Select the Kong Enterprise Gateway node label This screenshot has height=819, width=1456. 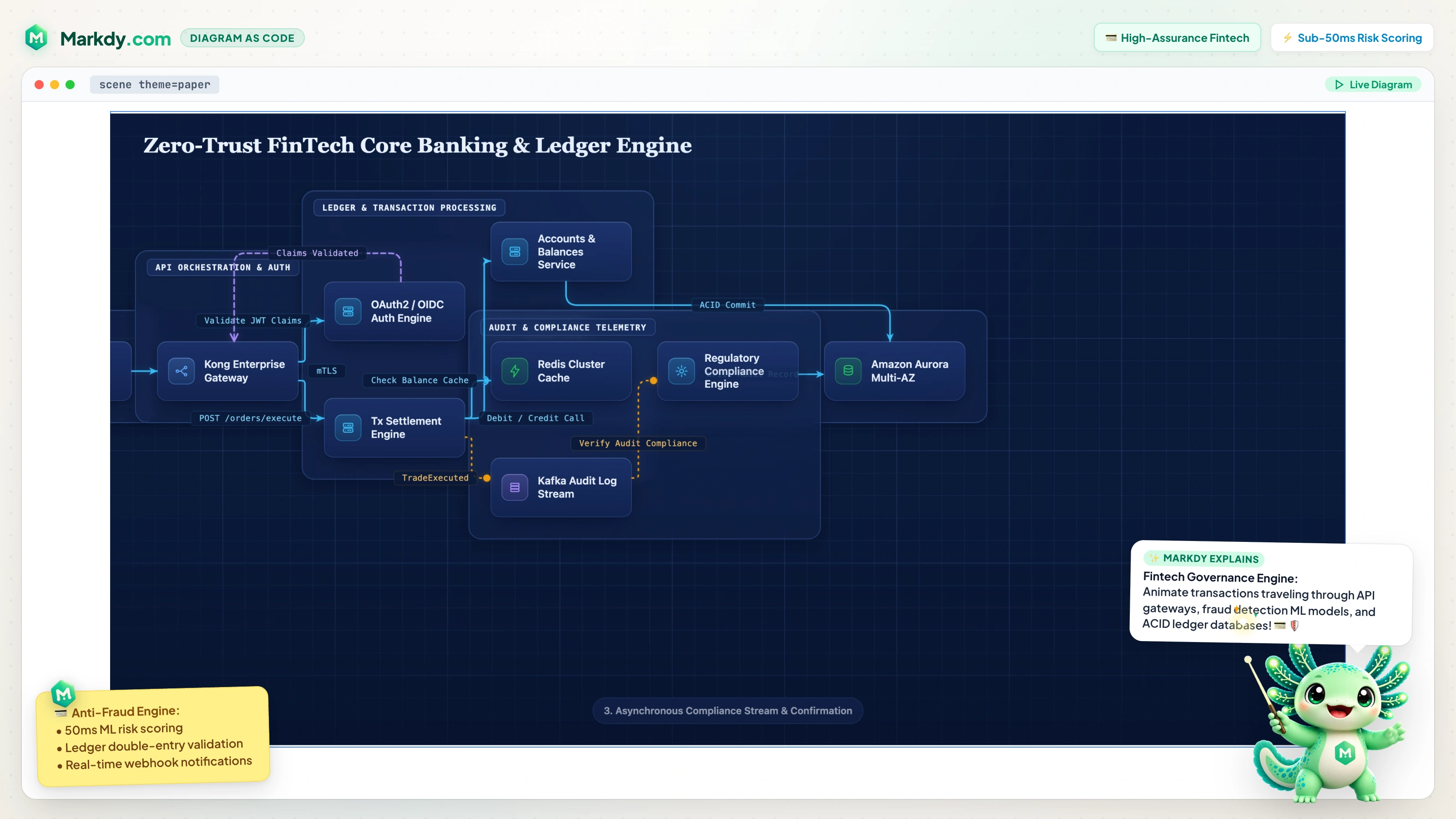(x=244, y=371)
